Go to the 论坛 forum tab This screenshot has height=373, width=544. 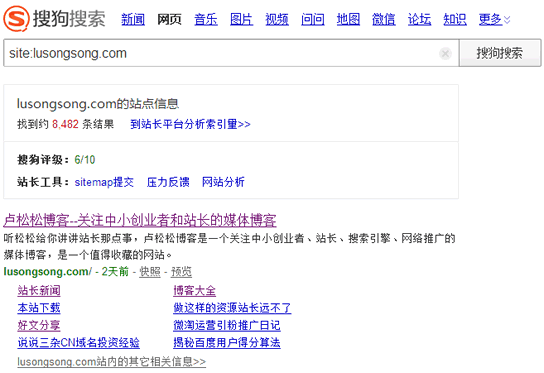click(419, 19)
